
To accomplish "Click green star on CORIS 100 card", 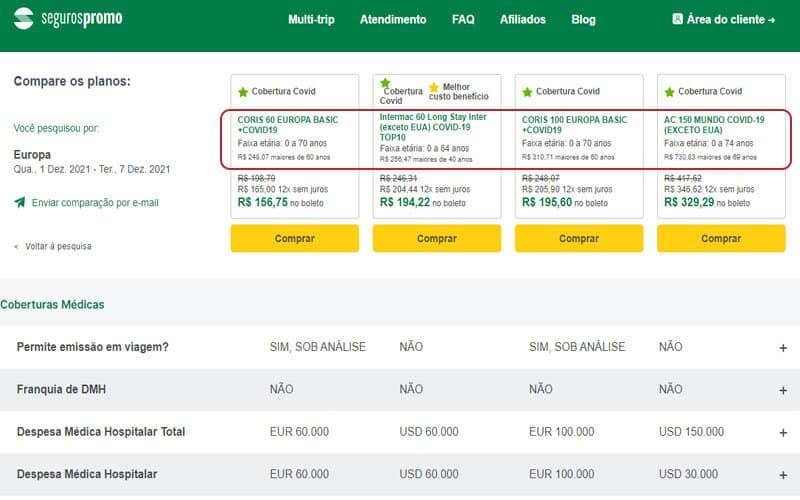I will [527, 92].
